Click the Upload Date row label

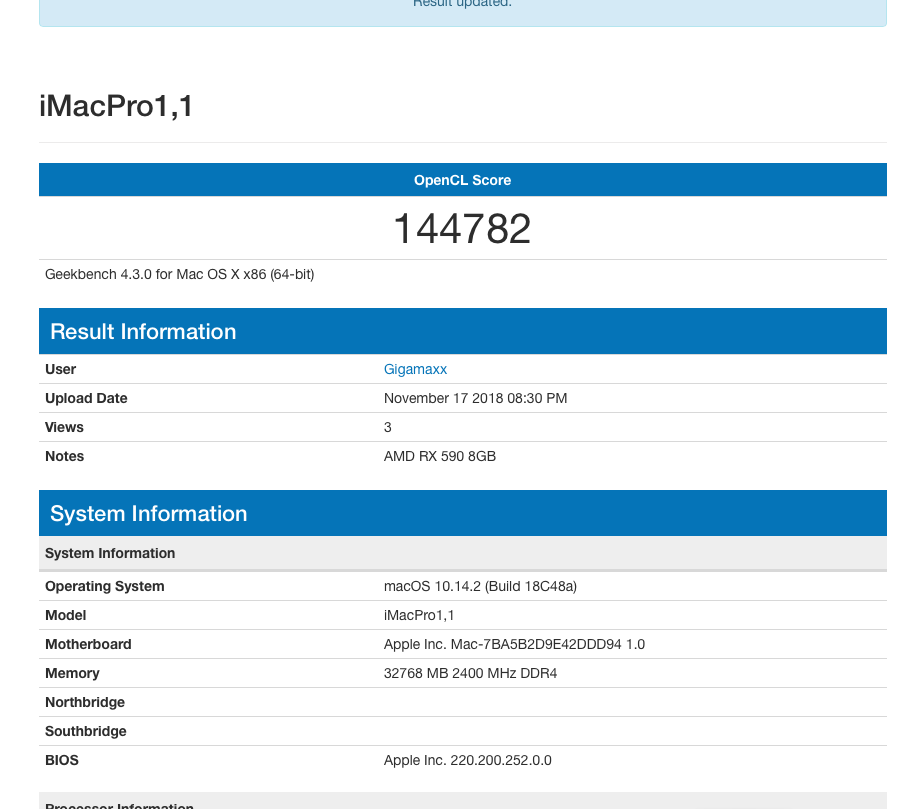[x=86, y=398]
